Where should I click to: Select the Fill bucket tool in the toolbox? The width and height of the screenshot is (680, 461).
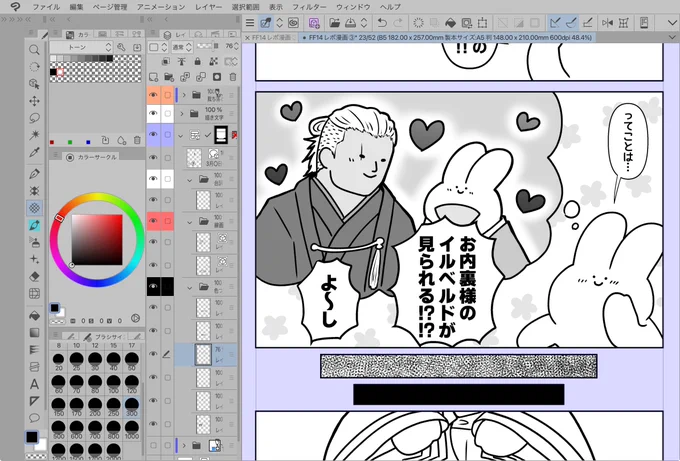tap(34, 315)
